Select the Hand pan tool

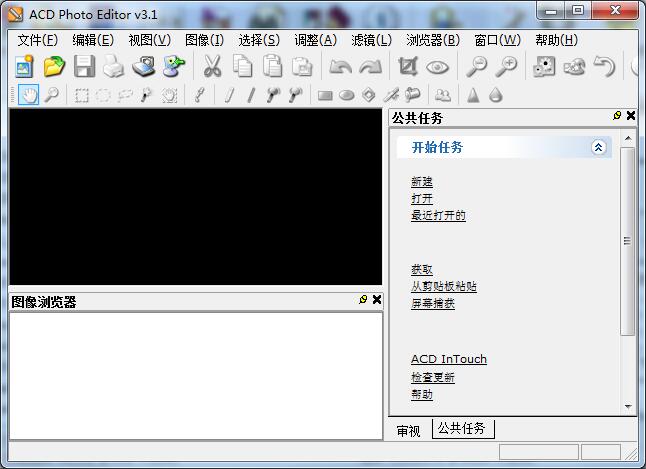click(x=29, y=95)
